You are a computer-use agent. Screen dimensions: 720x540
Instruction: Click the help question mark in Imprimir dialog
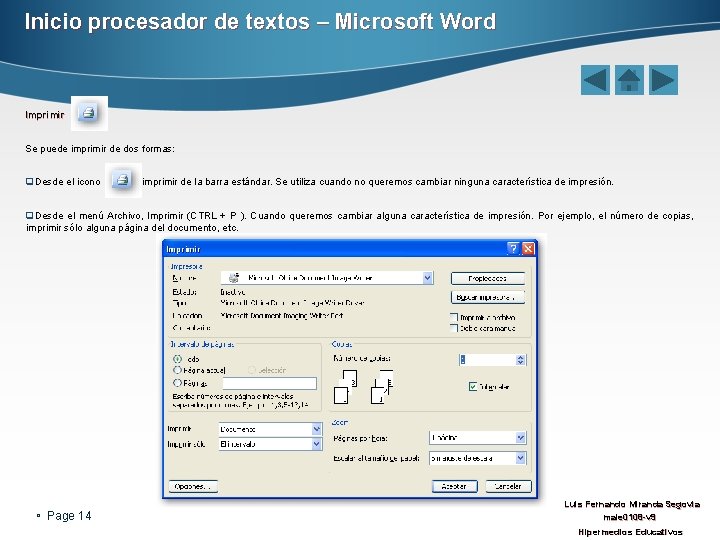[513, 248]
